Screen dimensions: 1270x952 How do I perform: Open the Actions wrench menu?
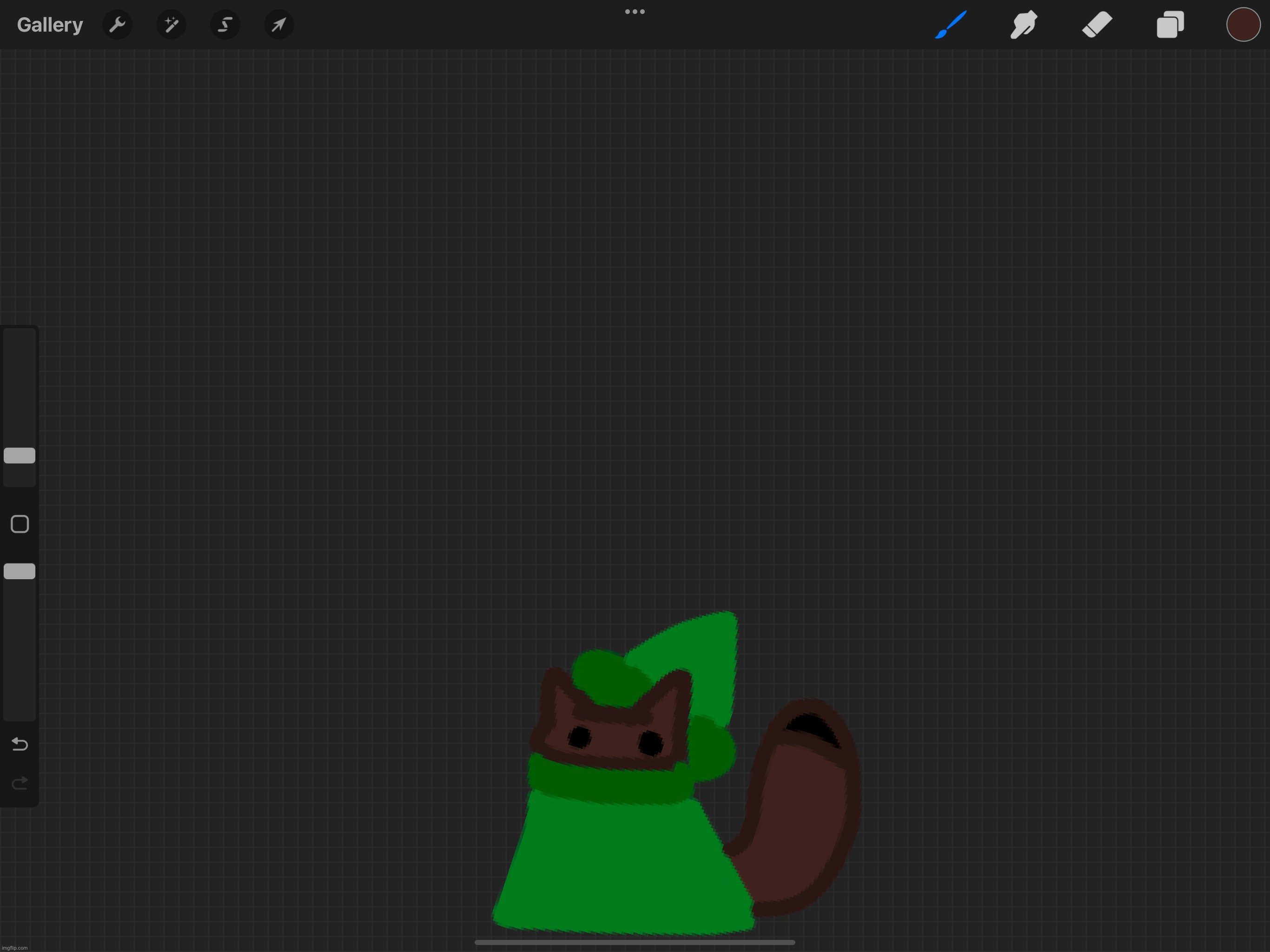[x=117, y=25]
